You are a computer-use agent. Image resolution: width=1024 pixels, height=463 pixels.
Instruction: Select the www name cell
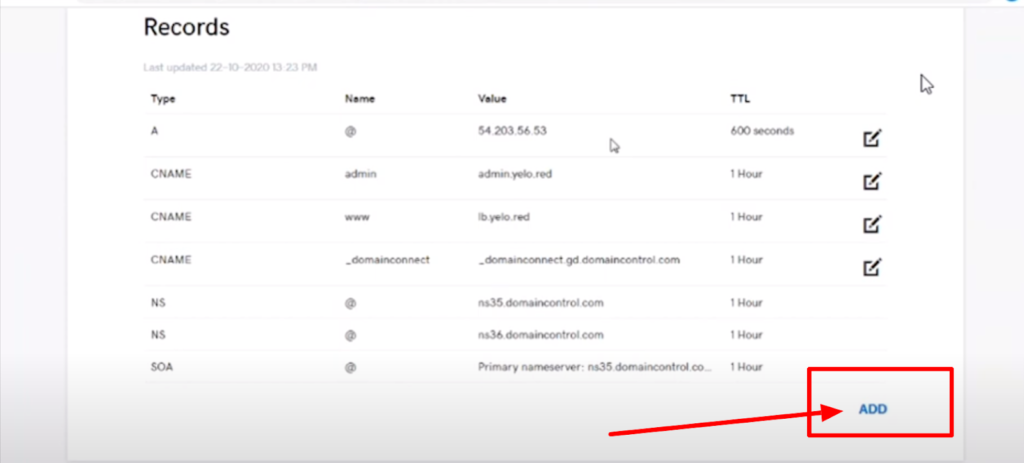356,217
